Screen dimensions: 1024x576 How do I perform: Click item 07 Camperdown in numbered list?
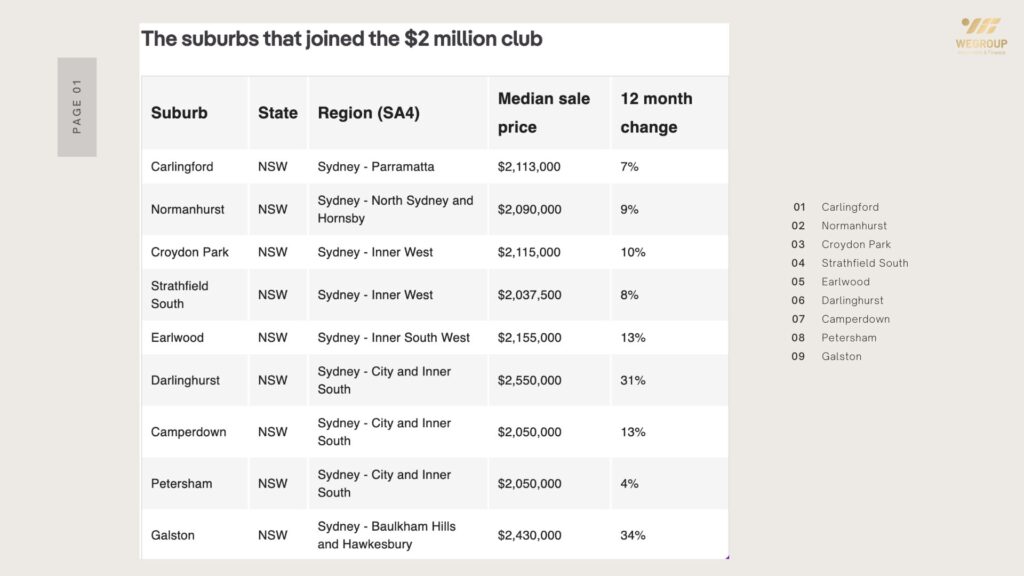855,319
